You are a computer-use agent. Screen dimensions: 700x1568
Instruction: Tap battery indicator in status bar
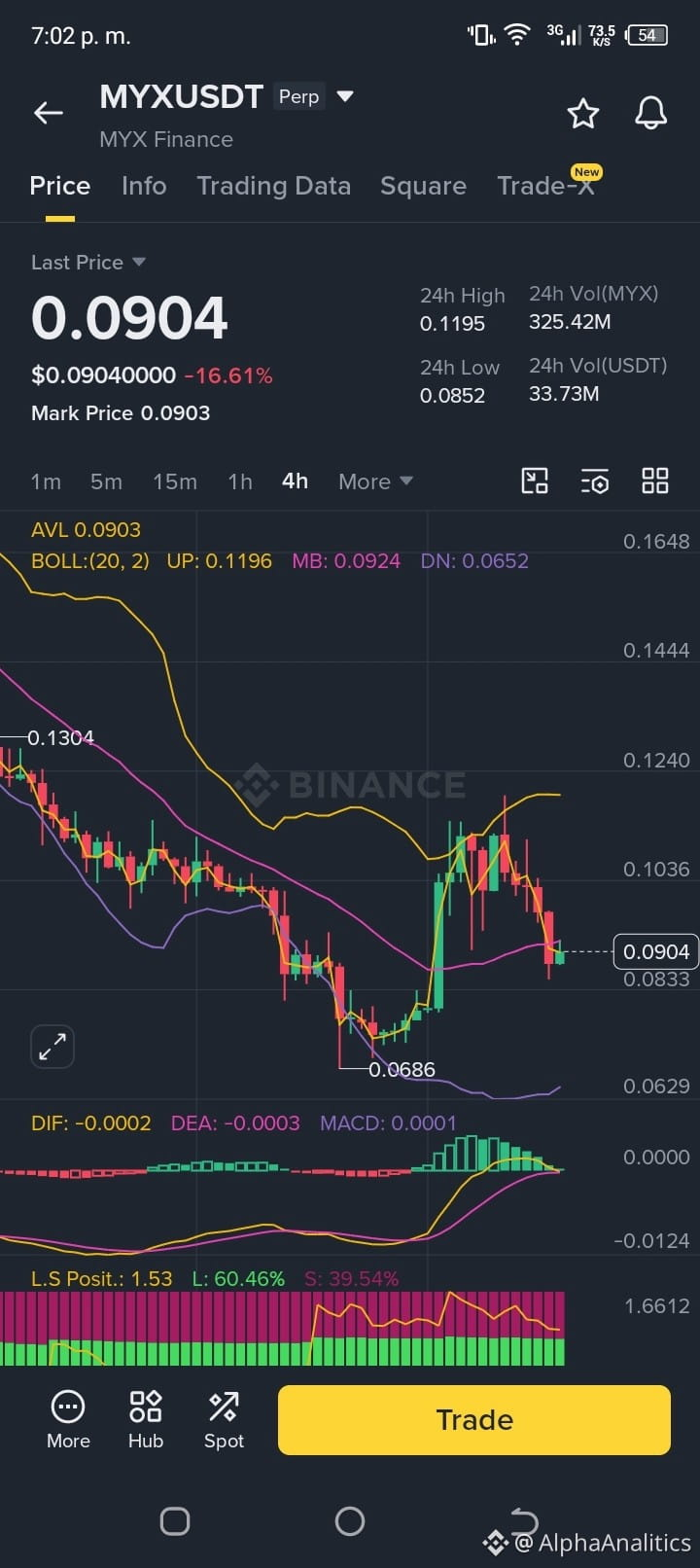pyautogui.click(x=648, y=35)
